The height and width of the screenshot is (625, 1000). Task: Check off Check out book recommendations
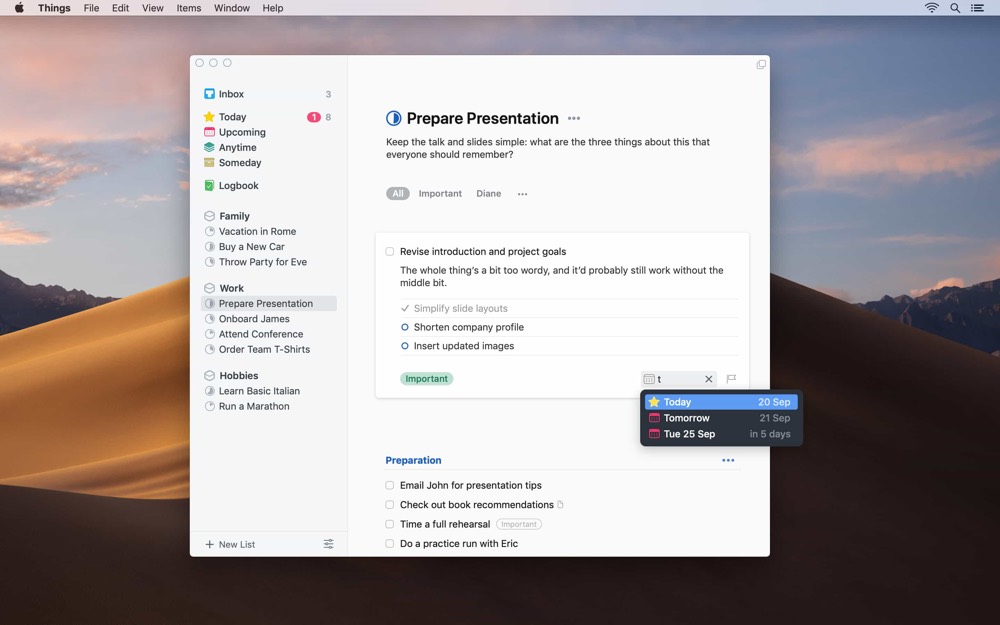coord(390,505)
